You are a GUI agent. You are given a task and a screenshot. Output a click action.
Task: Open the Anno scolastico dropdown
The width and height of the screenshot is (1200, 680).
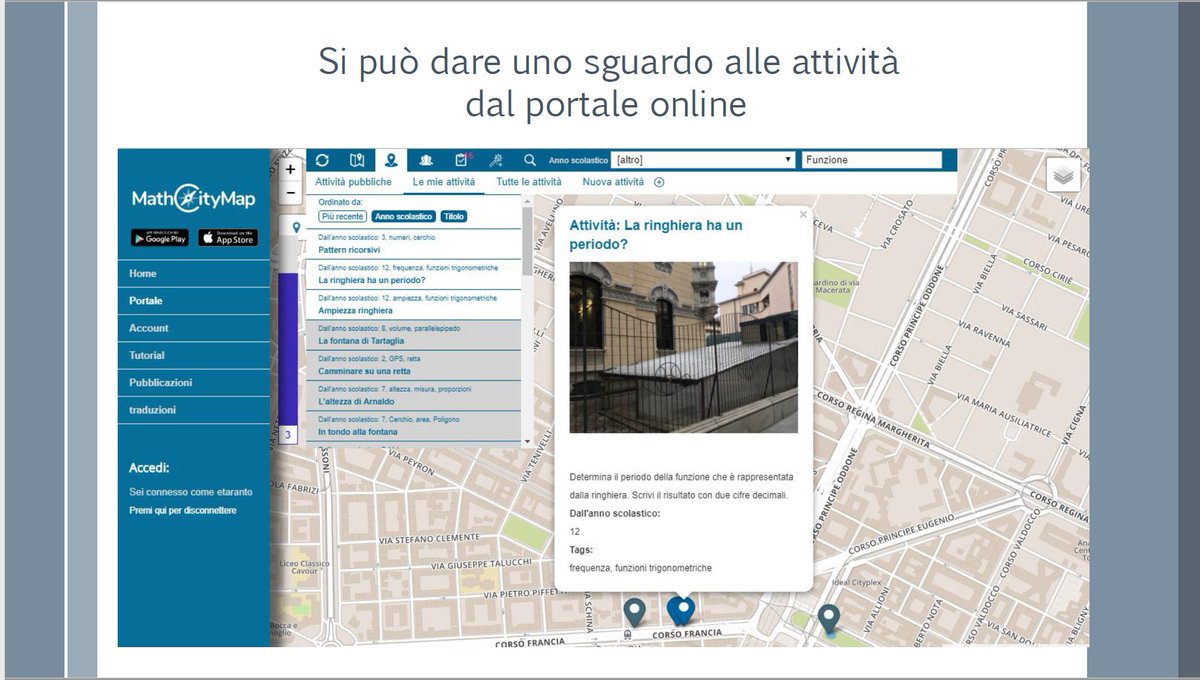coord(703,160)
